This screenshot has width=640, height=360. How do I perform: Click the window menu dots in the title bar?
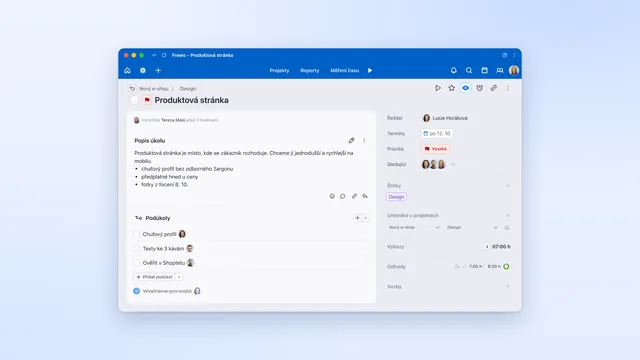click(514, 55)
